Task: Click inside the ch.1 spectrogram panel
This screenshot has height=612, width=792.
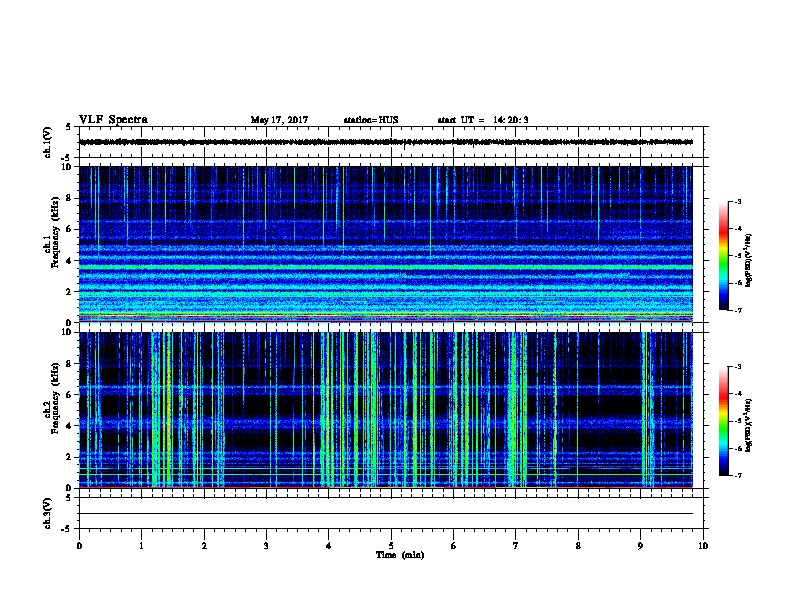Action: [386, 244]
